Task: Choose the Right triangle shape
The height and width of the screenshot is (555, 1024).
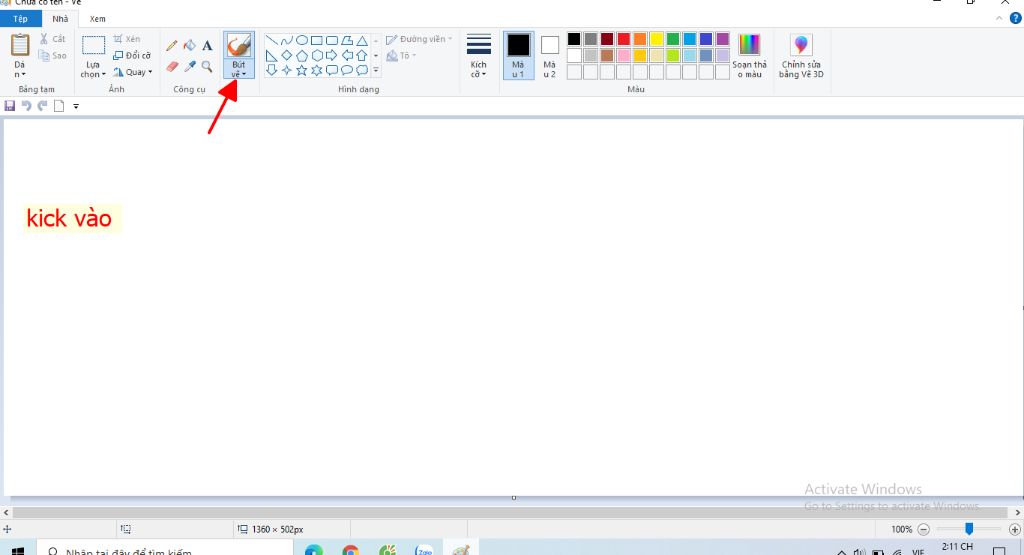Action: click(x=271, y=56)
